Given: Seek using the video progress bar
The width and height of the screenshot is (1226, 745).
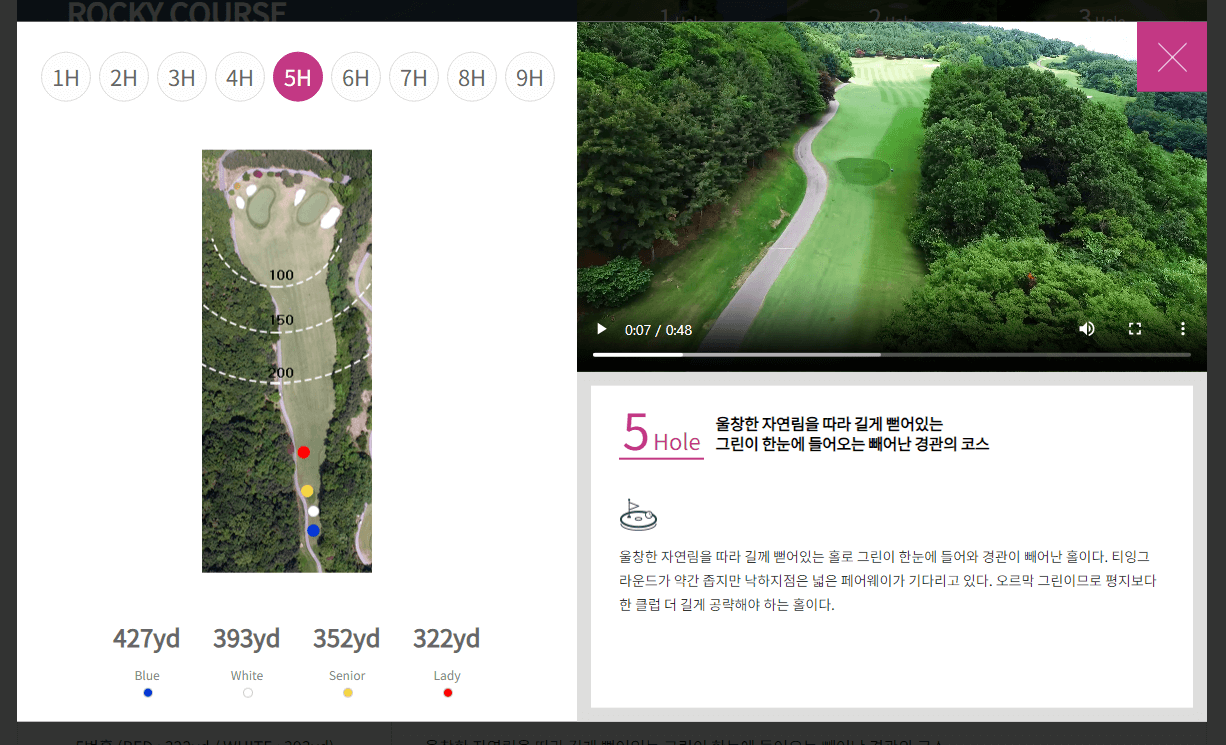Looking at the screenshot, I should coord(890,354).
